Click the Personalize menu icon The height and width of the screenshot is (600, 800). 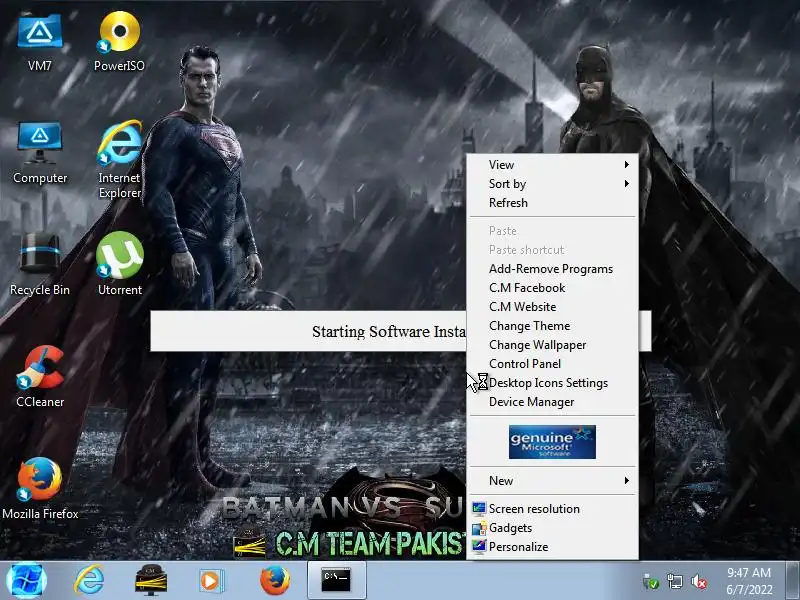[479, 546]
